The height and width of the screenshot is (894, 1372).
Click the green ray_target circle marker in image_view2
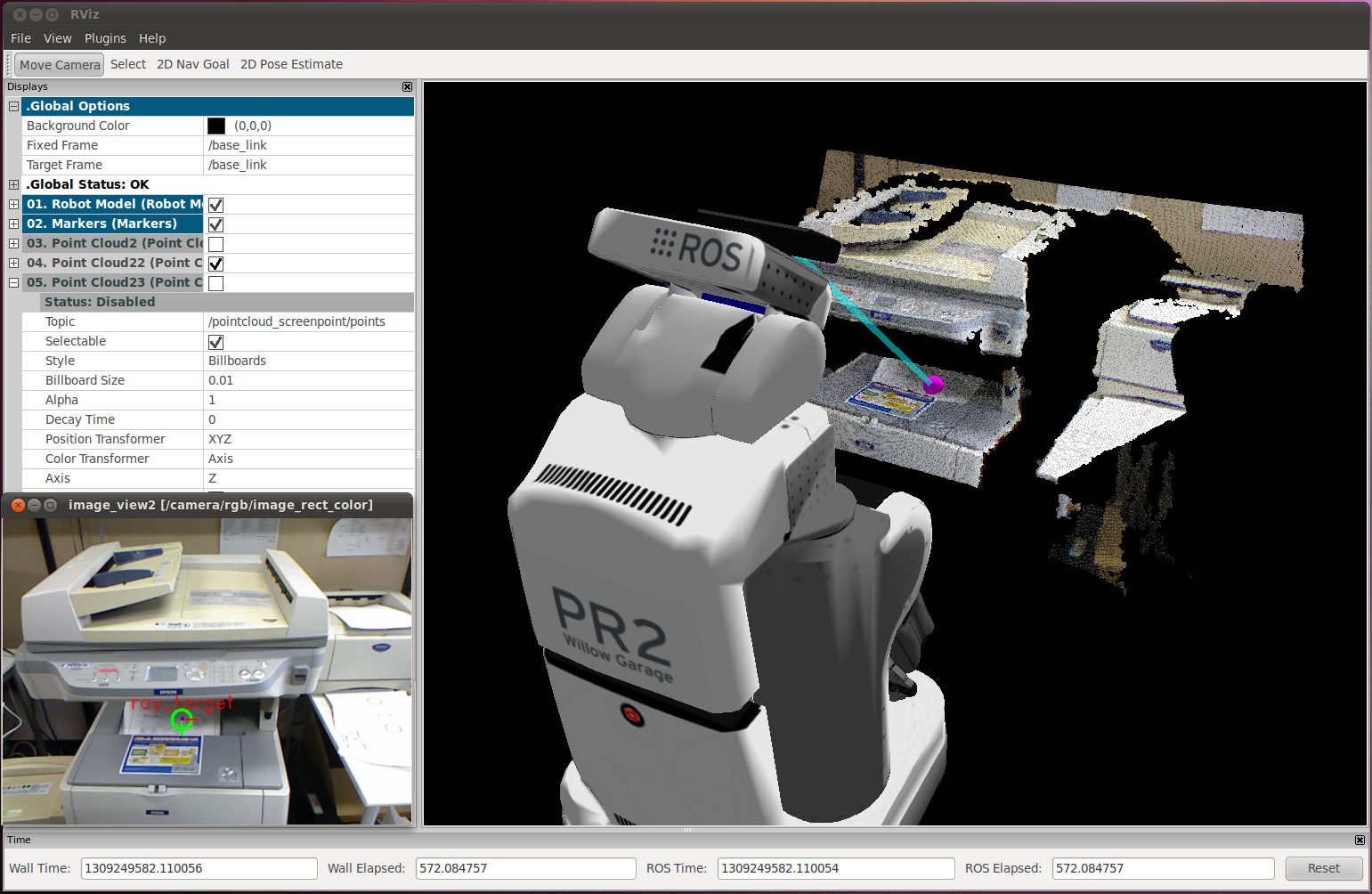coord(182,720)
